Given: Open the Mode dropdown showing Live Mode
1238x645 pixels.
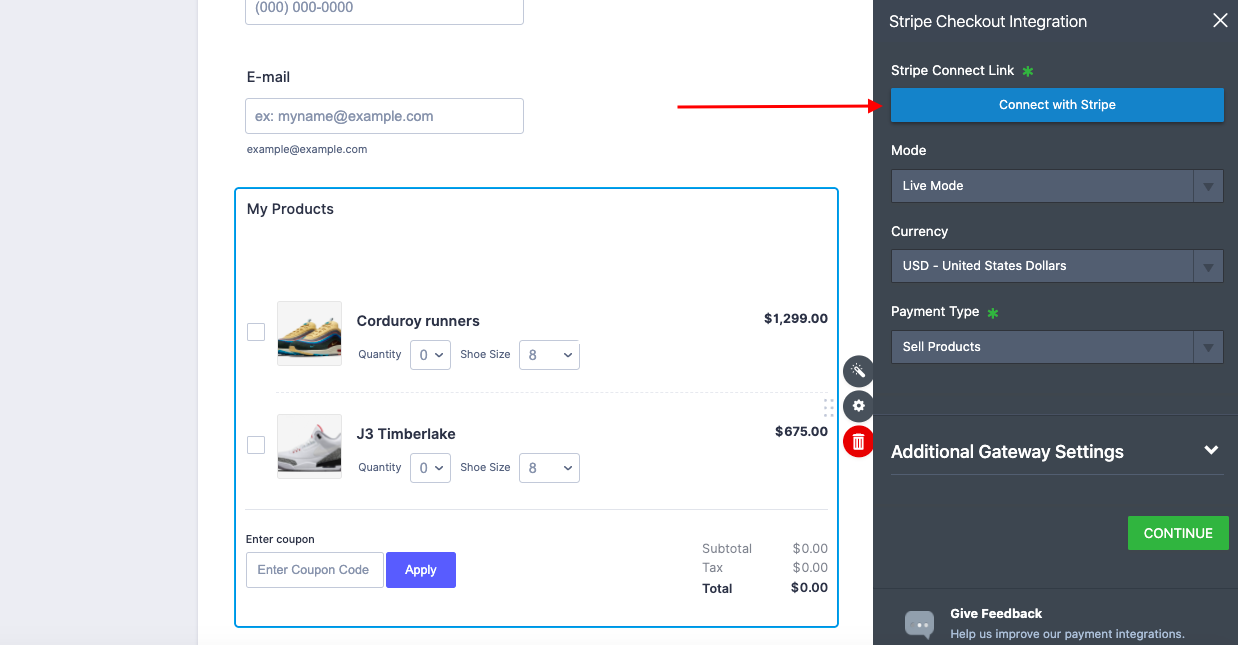Looking at the screenshot, I should 1057,186.
